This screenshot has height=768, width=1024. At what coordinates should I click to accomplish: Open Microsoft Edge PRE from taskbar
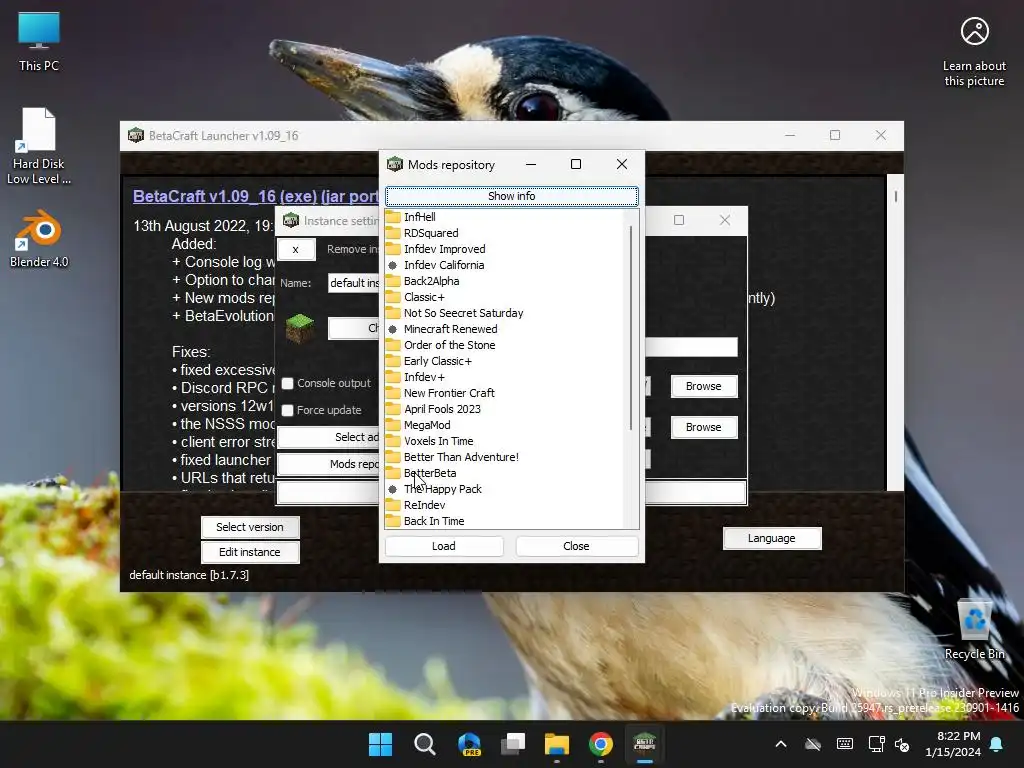click(x=469, y=744)
